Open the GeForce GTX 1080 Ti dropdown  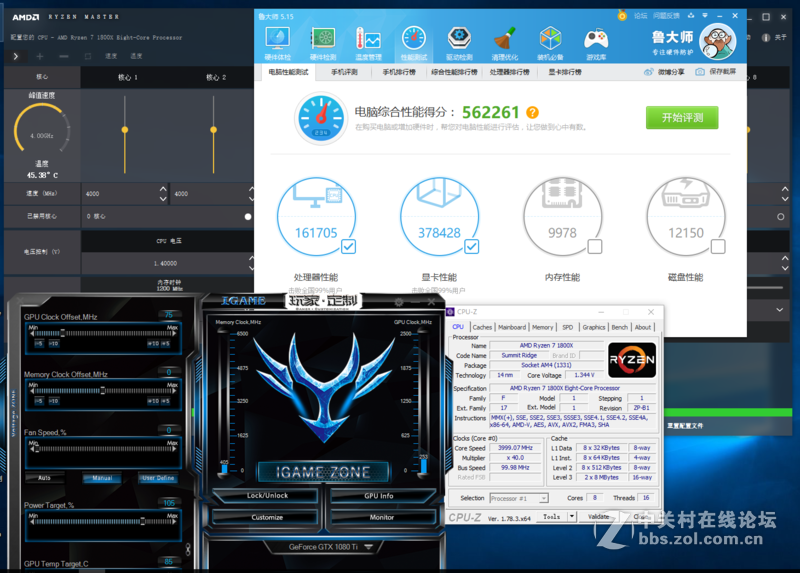click(368, 547)
